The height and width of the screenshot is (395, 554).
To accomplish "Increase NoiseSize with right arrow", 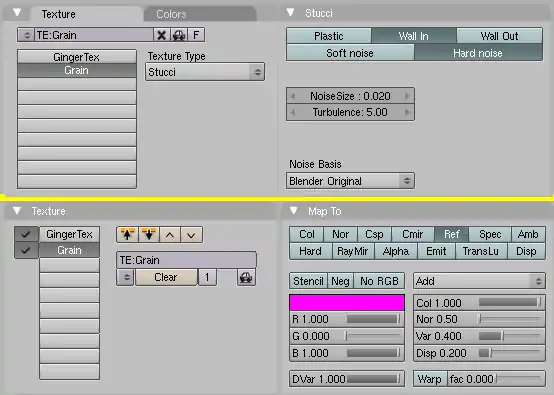I will click(408, 96).
